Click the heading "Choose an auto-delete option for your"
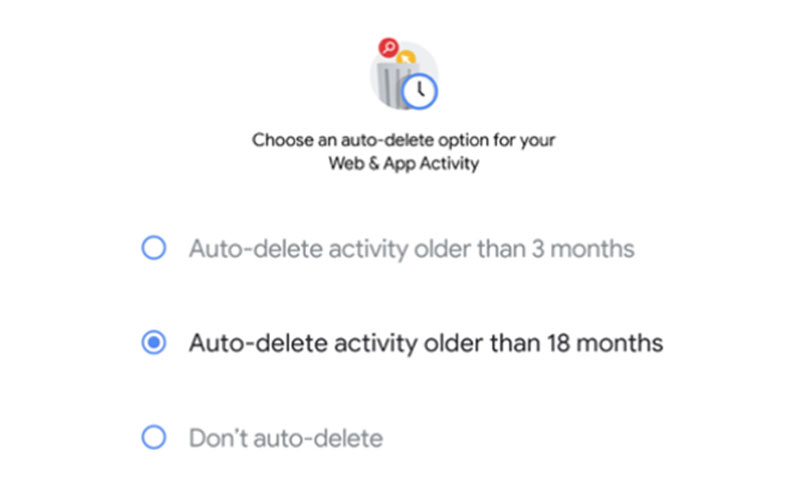 pyautogui.click(x=404, y=140)
